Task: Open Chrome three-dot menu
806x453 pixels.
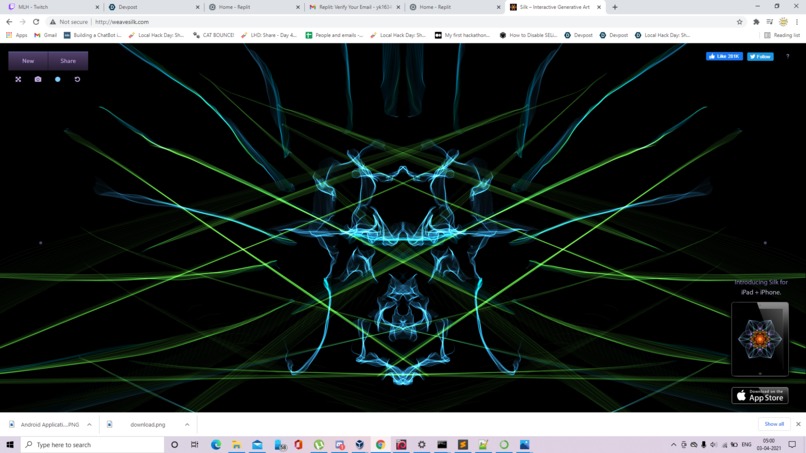Action: (x=797, y=22)
